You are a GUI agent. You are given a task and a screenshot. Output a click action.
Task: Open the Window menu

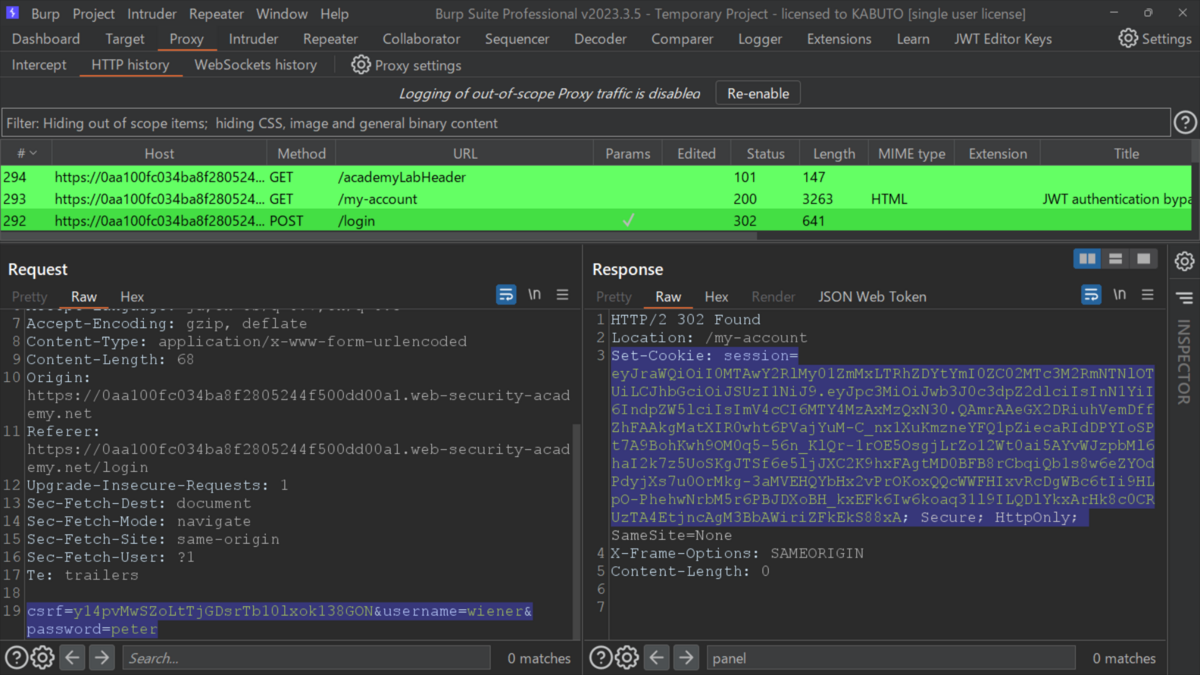tap(281, 14)
